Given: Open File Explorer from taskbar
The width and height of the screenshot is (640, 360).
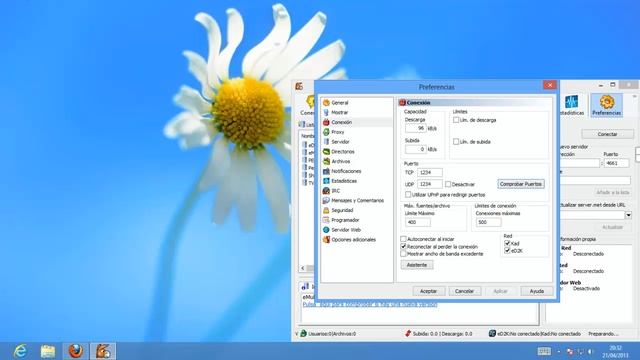Looking at the screenshot, I should click(48, 351).
